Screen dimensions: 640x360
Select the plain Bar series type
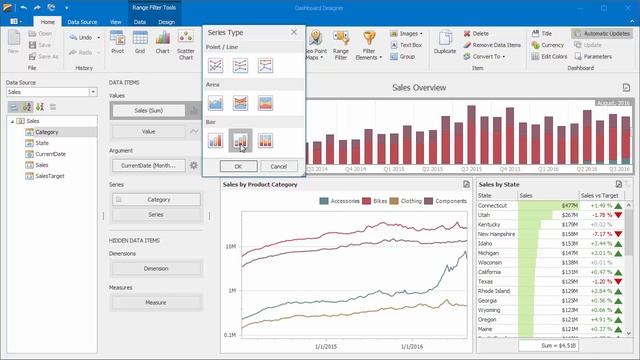click(216, 140)
